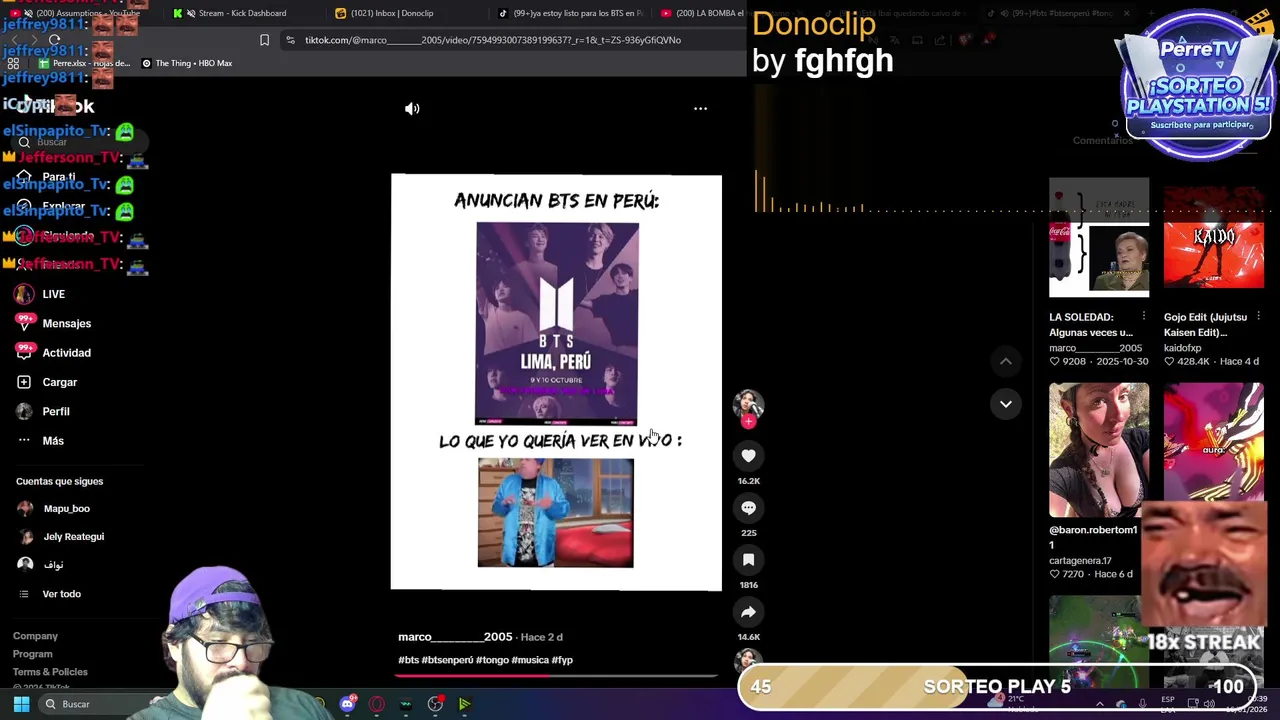Open Discord from the Windows taskbar
Viewport: 1280px width, 720px height.
[347, 704]
